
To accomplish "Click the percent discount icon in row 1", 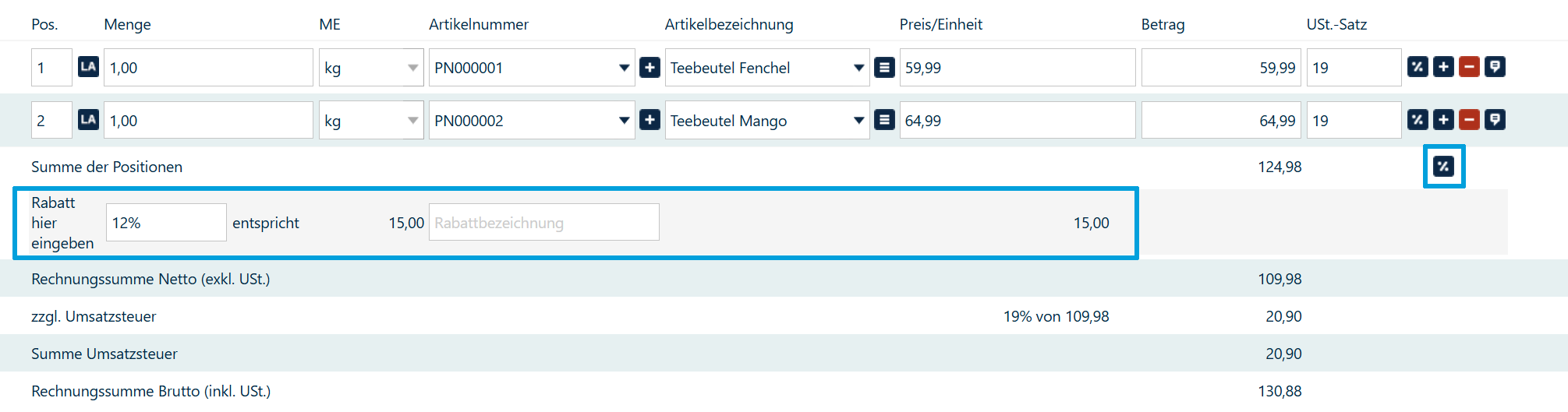I will click(x=1418, y=67).
